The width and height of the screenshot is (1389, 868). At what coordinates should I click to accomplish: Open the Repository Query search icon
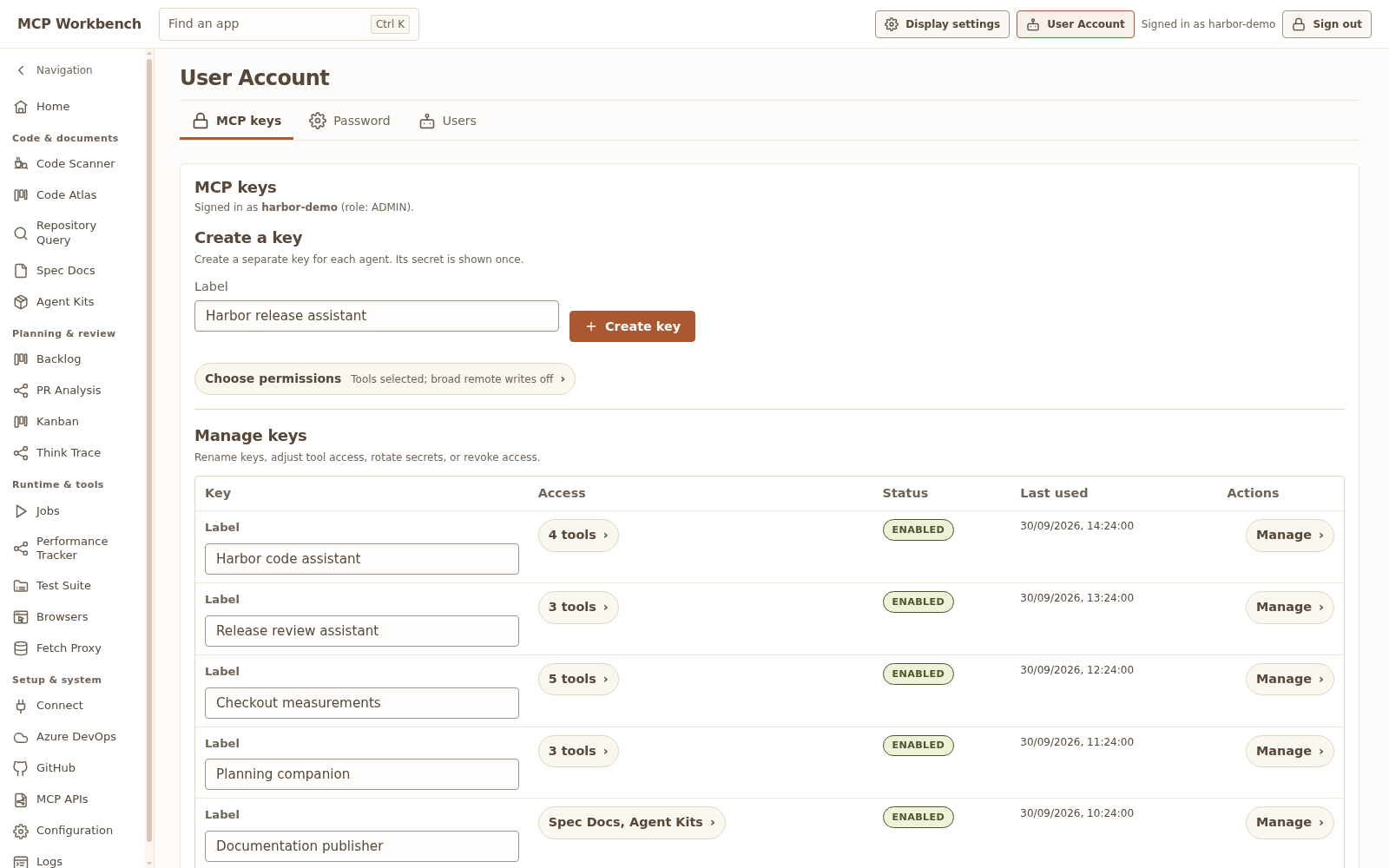coord(21,233)
